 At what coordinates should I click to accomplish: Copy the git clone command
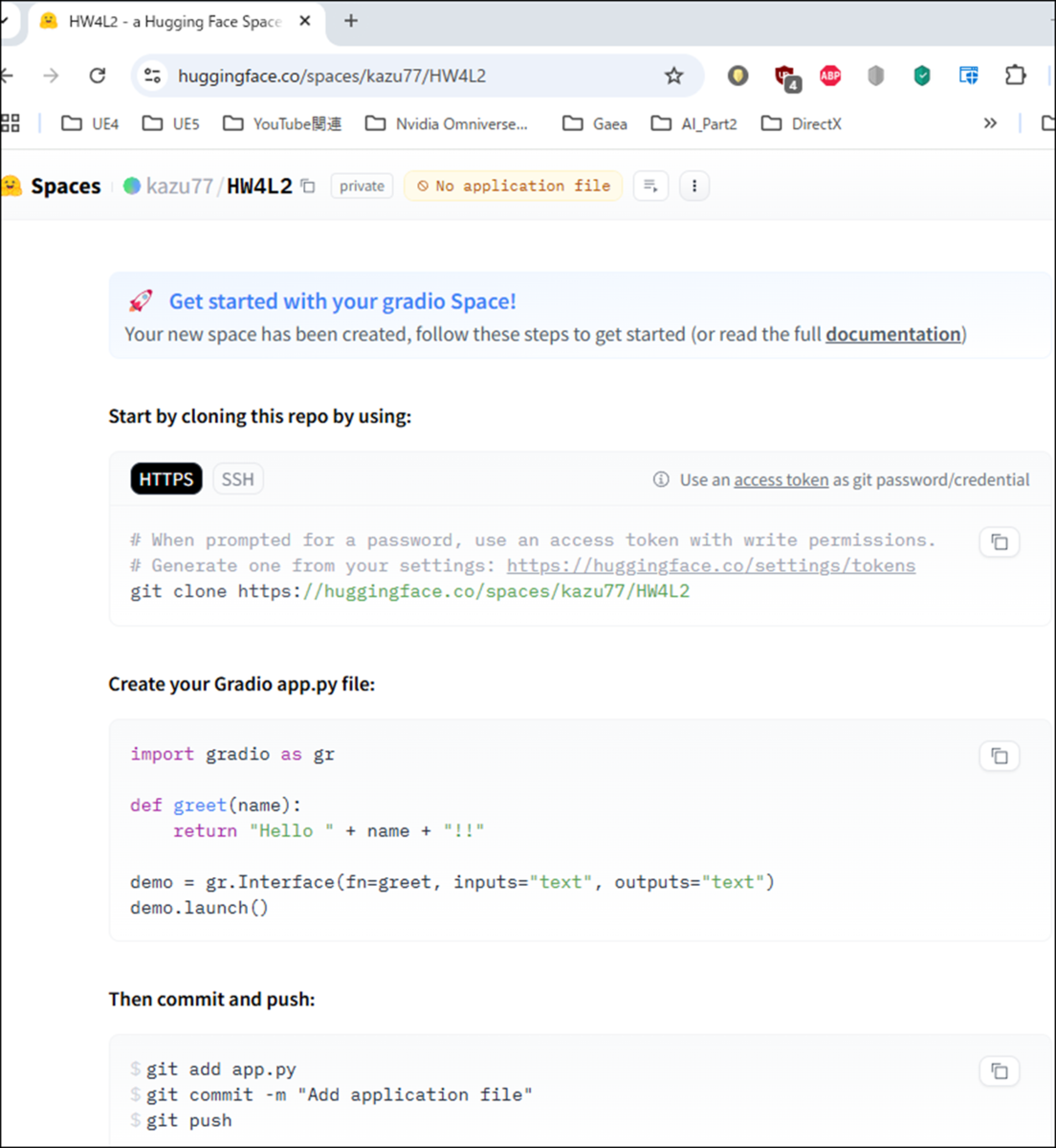click(1000, 542)
